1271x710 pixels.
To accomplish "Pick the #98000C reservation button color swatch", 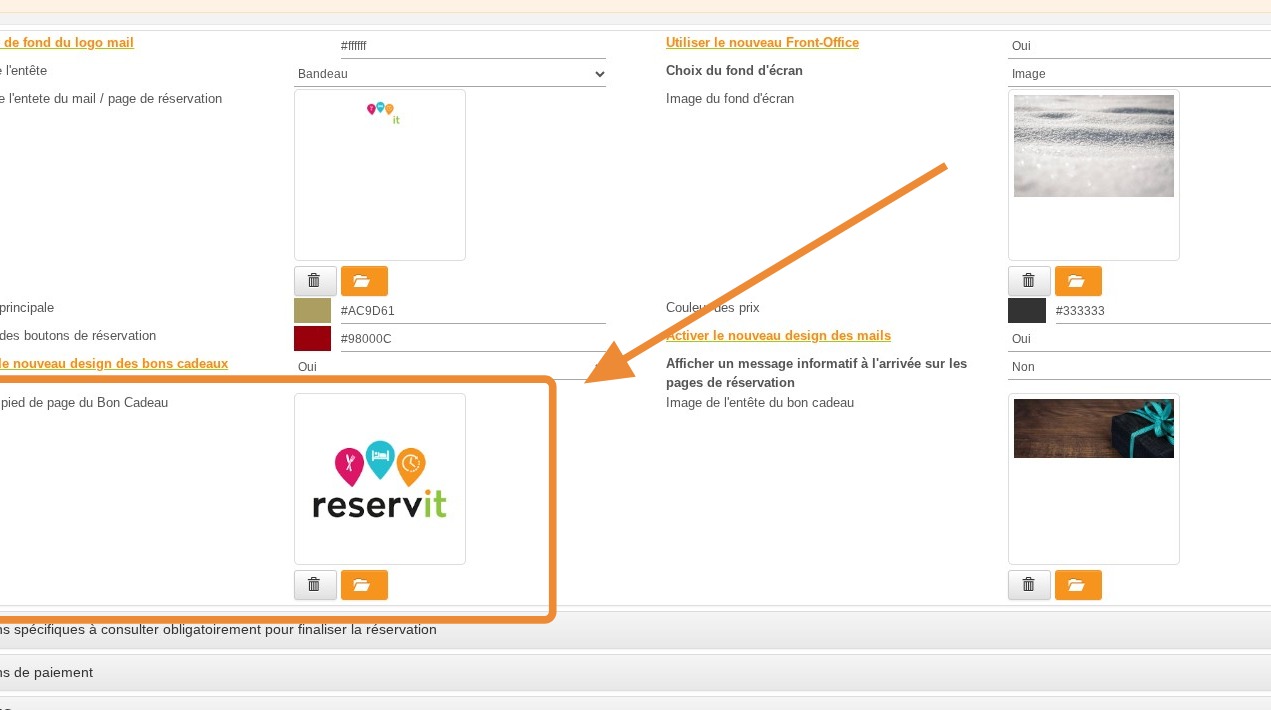I will pos(312,339).
